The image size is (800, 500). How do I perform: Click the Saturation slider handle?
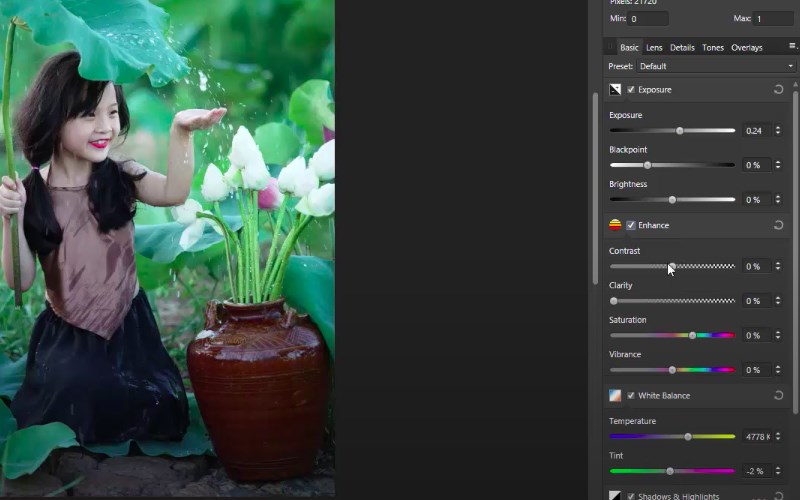point(692,335)
